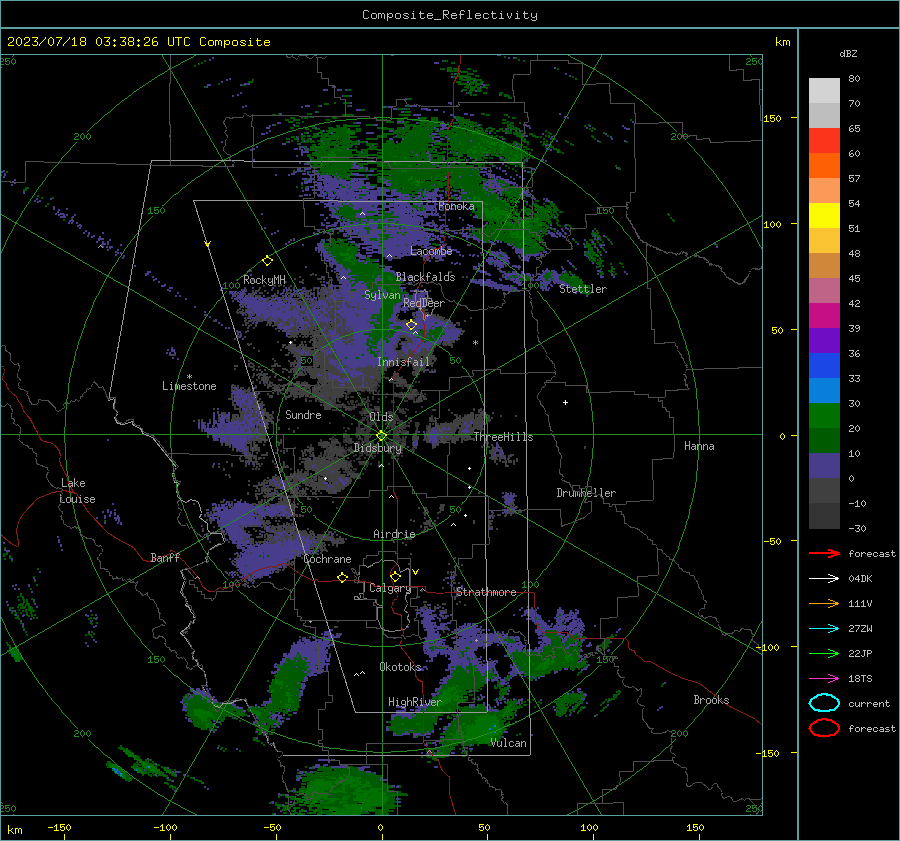
Task: Click the Drumheller town label
Action: 586,493
